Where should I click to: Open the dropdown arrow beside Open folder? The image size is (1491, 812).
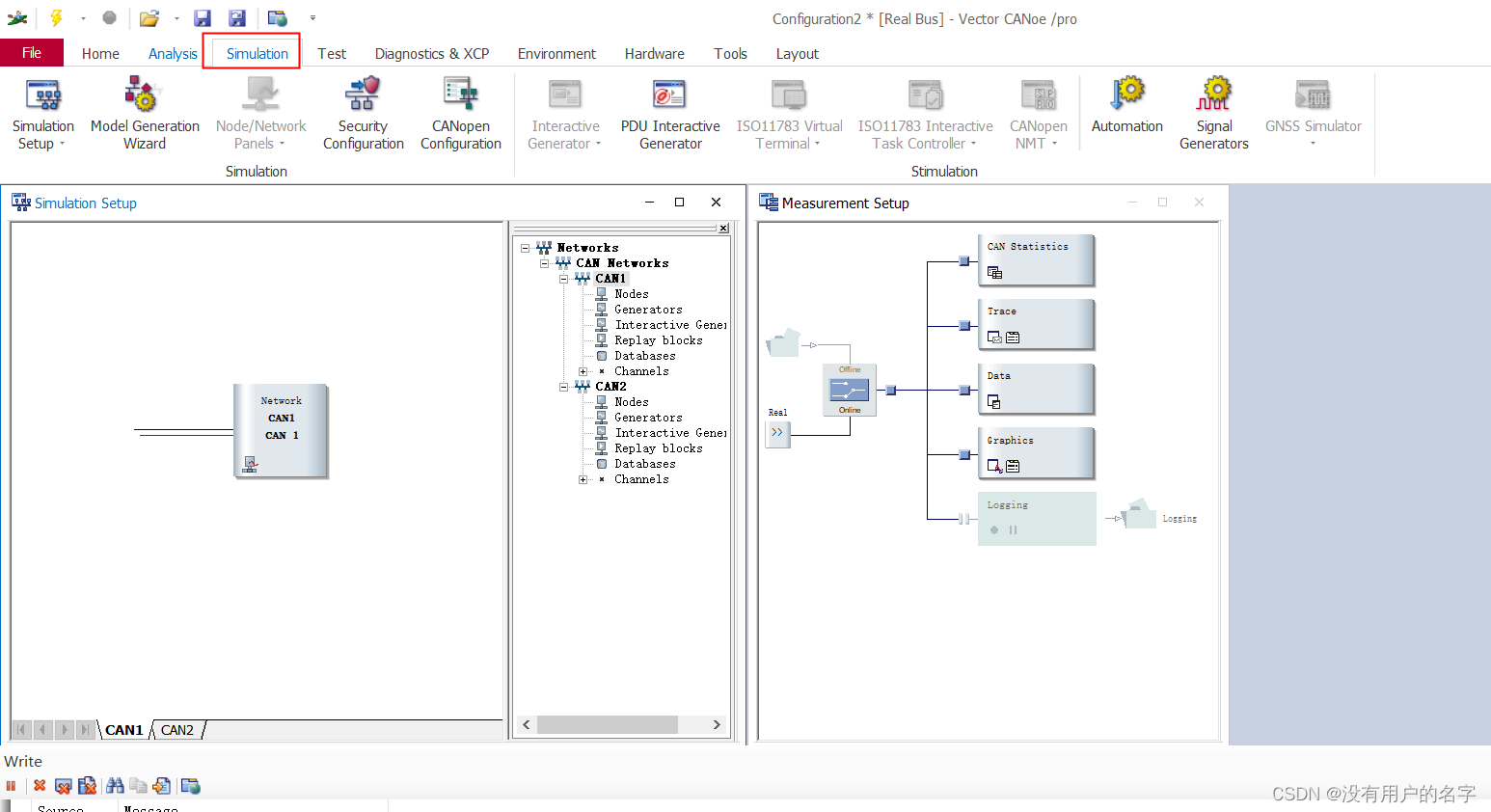(x=176, y=17)
